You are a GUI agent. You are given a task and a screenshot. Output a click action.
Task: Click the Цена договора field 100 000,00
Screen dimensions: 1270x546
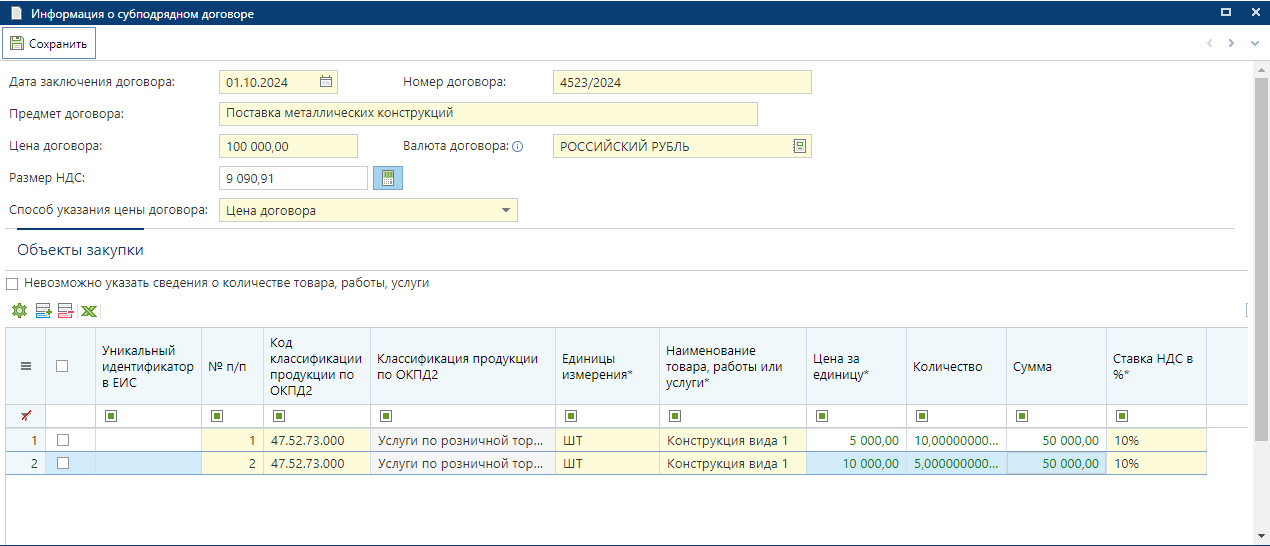coord(288,146)
